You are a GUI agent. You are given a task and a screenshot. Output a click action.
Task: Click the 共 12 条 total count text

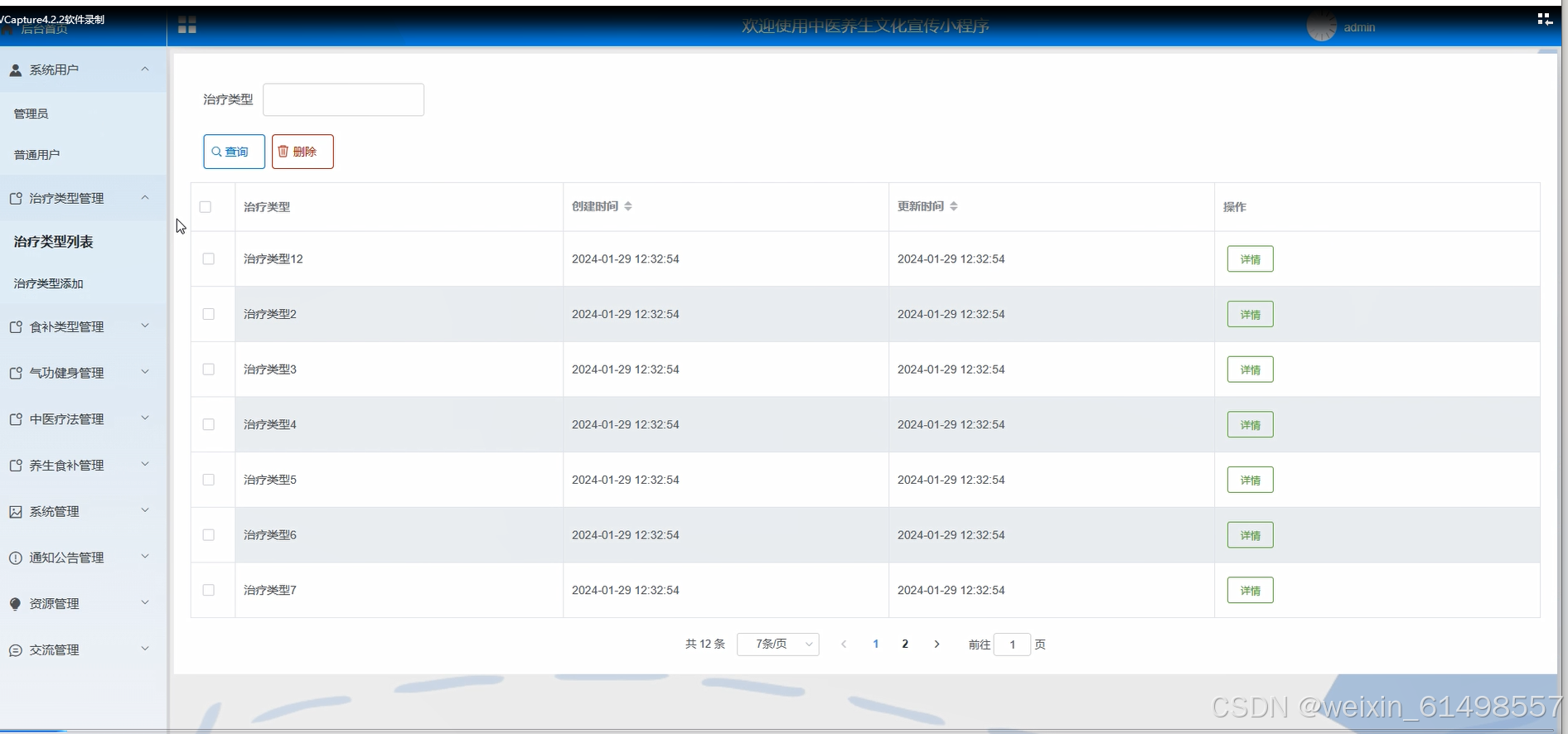click(x=705, y=644)
